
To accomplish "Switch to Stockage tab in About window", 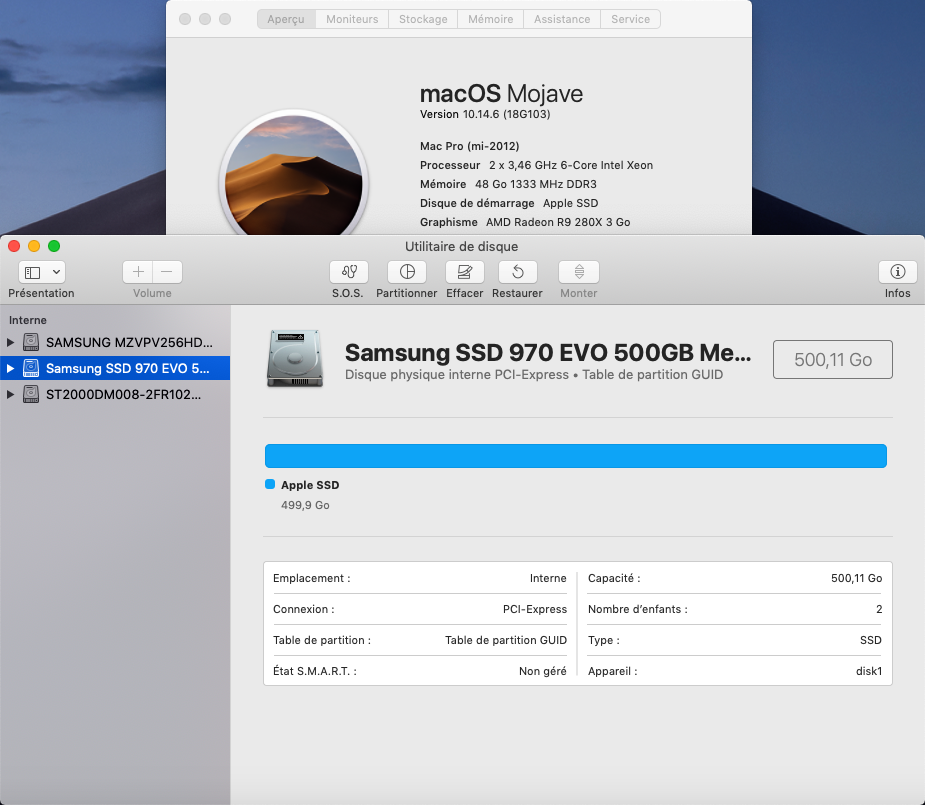I will (x=423, y=19).
